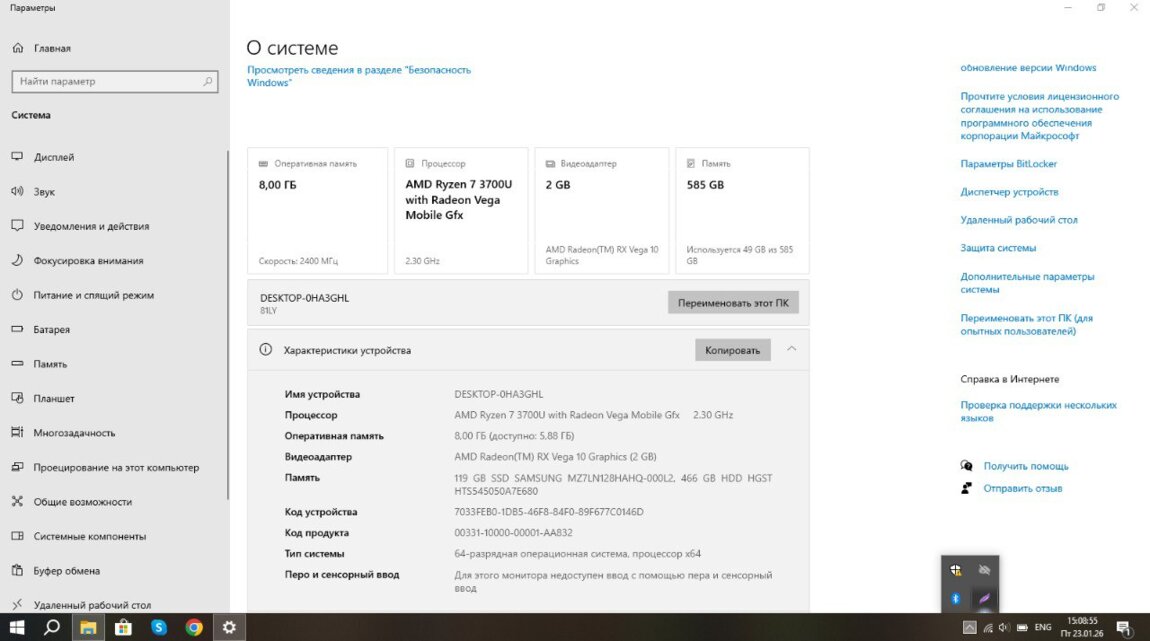Screen dimensions: 1150x641
Task: Open the notification center icon
Action: (1122, 627)
